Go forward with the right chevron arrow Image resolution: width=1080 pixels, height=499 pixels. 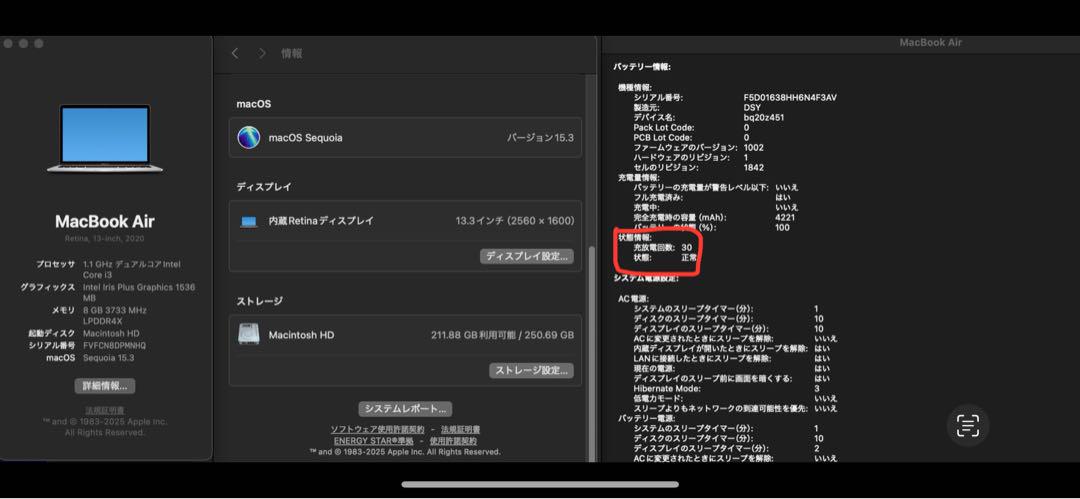tap(262, 53)
